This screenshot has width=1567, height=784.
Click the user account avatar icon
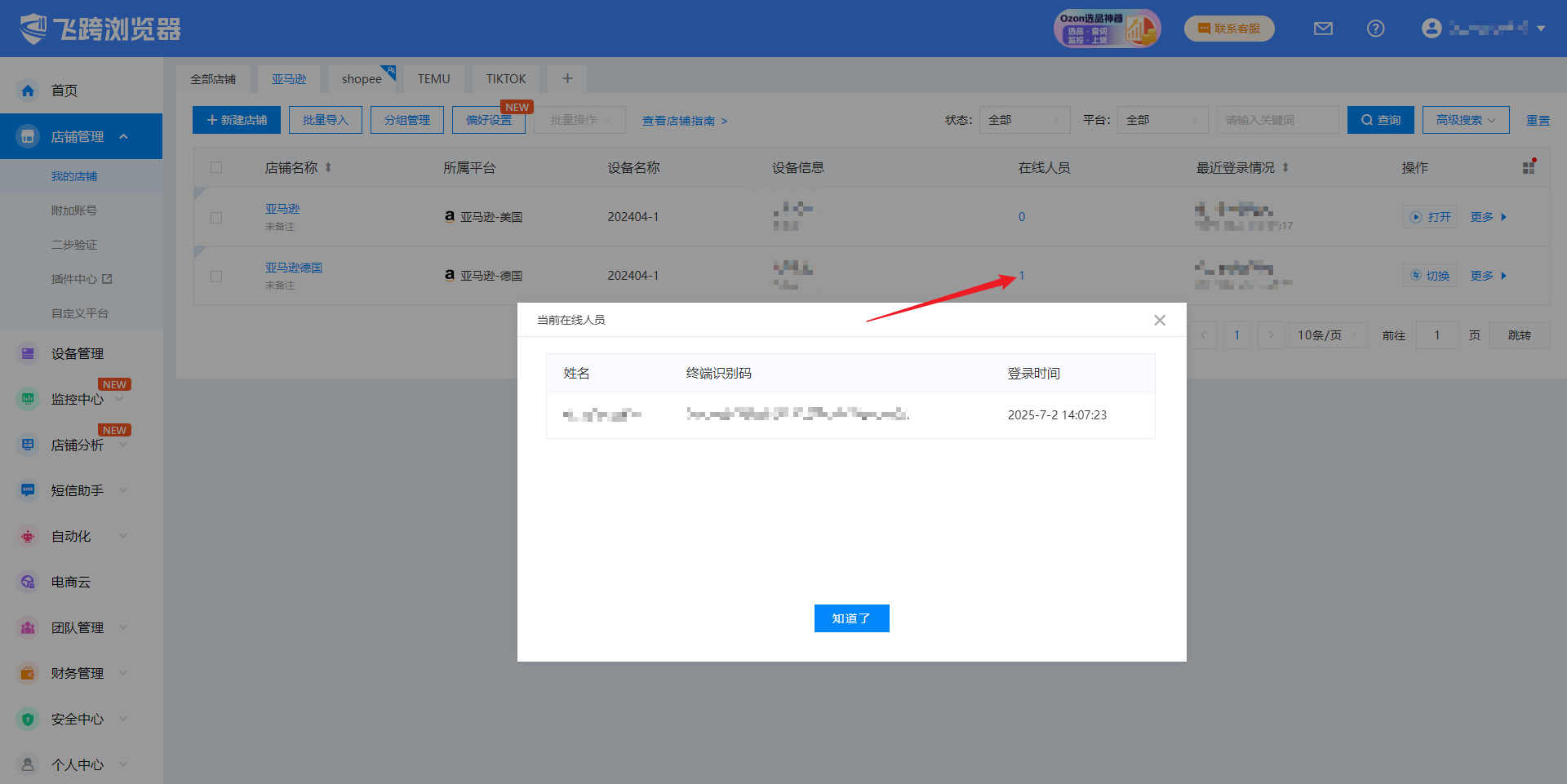coord(1432,29)
